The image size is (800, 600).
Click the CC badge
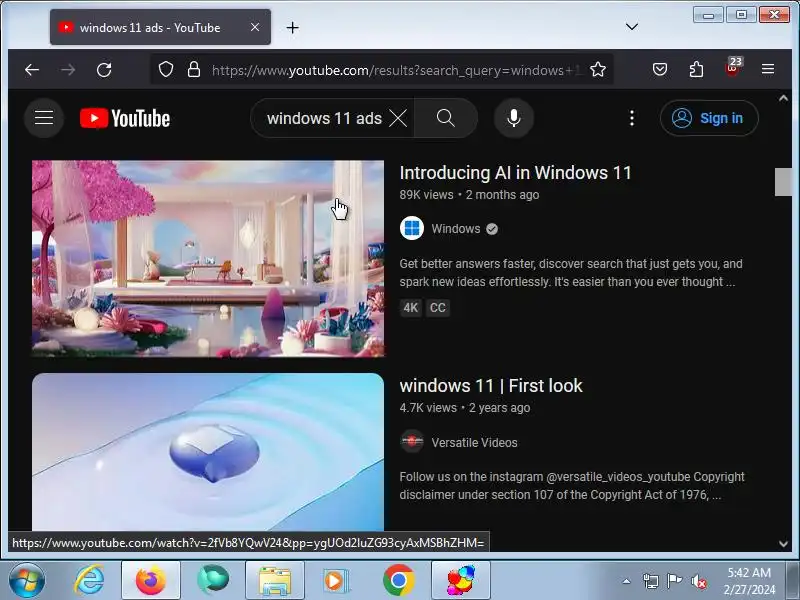(438, 308)
